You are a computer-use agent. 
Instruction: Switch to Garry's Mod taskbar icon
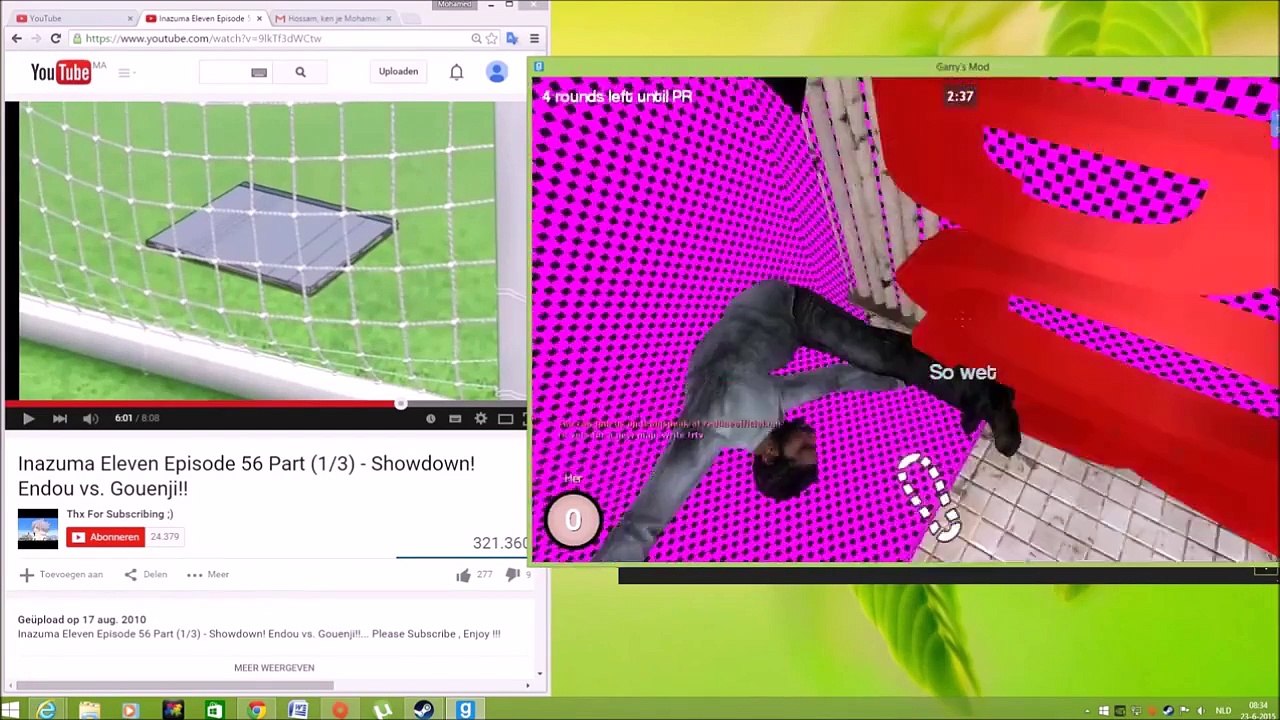coord(466,710)
